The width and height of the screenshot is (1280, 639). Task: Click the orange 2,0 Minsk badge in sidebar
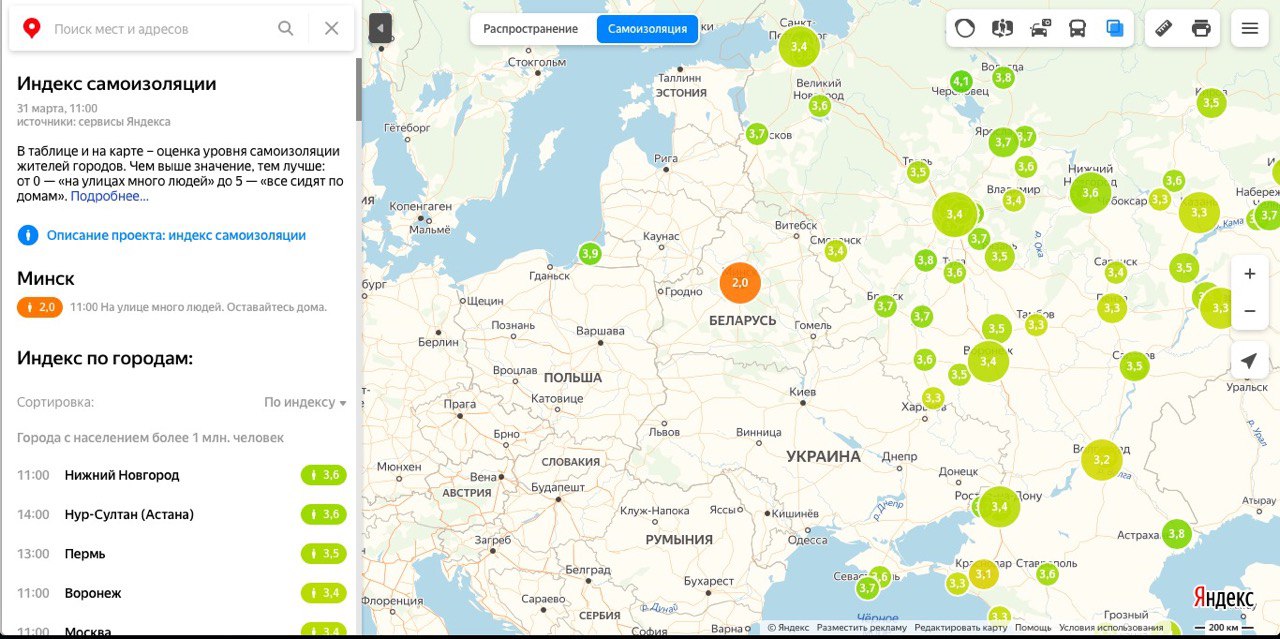pyautogui.click(x=39, y=307)
